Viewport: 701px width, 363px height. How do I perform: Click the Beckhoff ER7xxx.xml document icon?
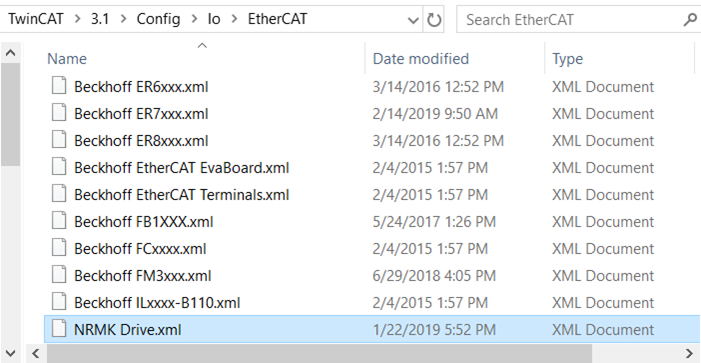[x=59, y=113]
